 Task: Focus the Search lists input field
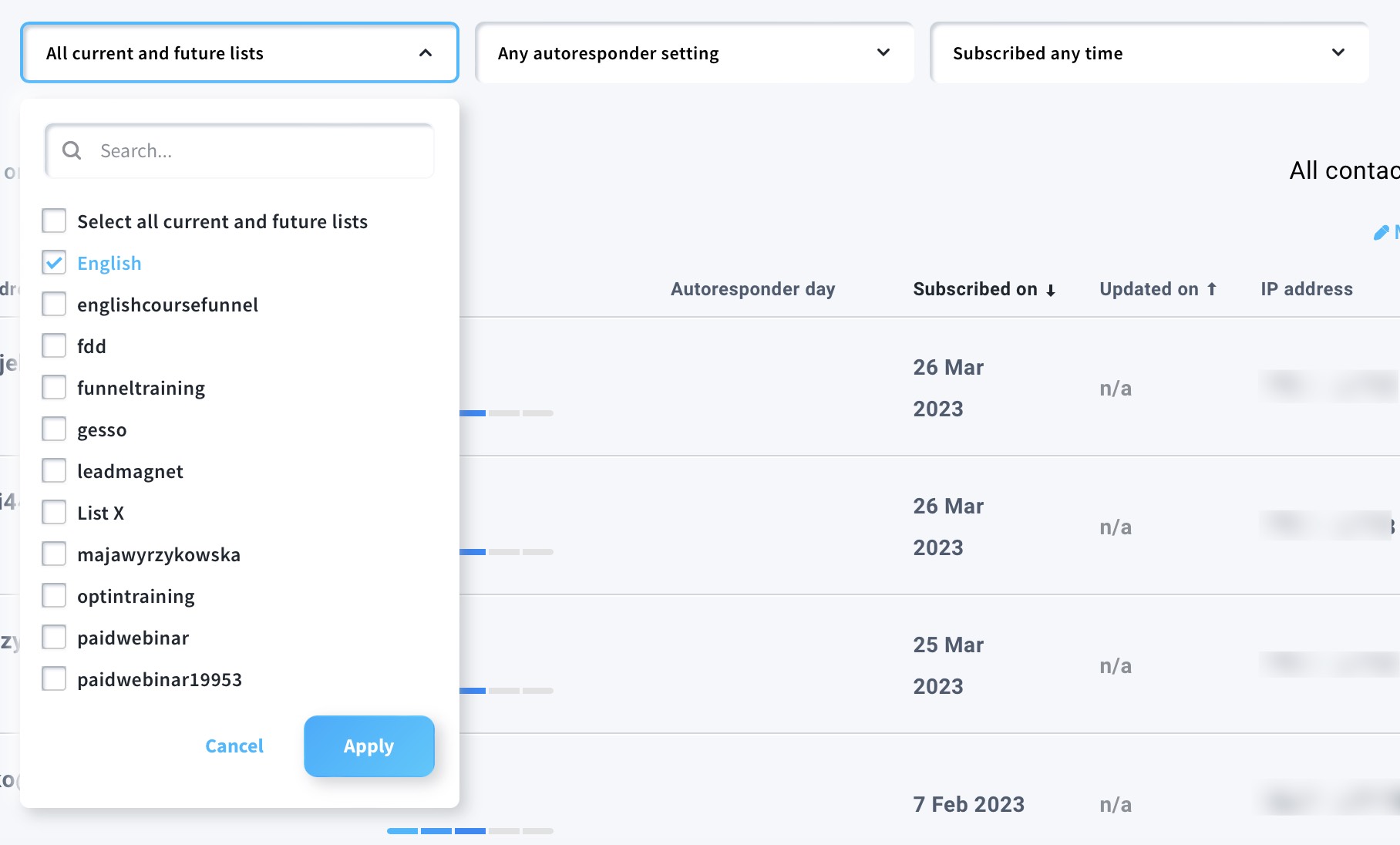coord(254,151)
